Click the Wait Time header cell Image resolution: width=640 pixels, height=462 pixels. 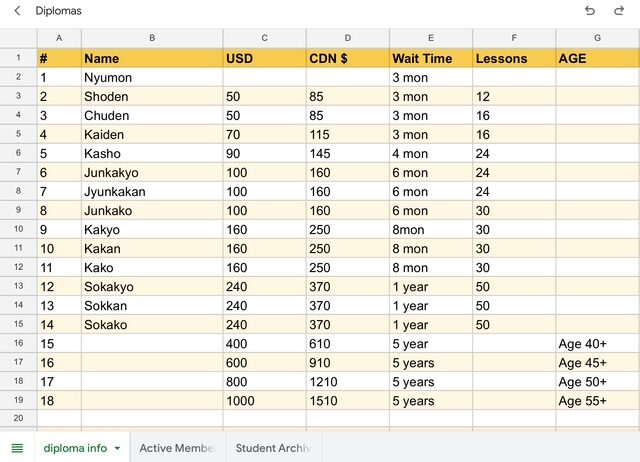(x=430, y=58)
